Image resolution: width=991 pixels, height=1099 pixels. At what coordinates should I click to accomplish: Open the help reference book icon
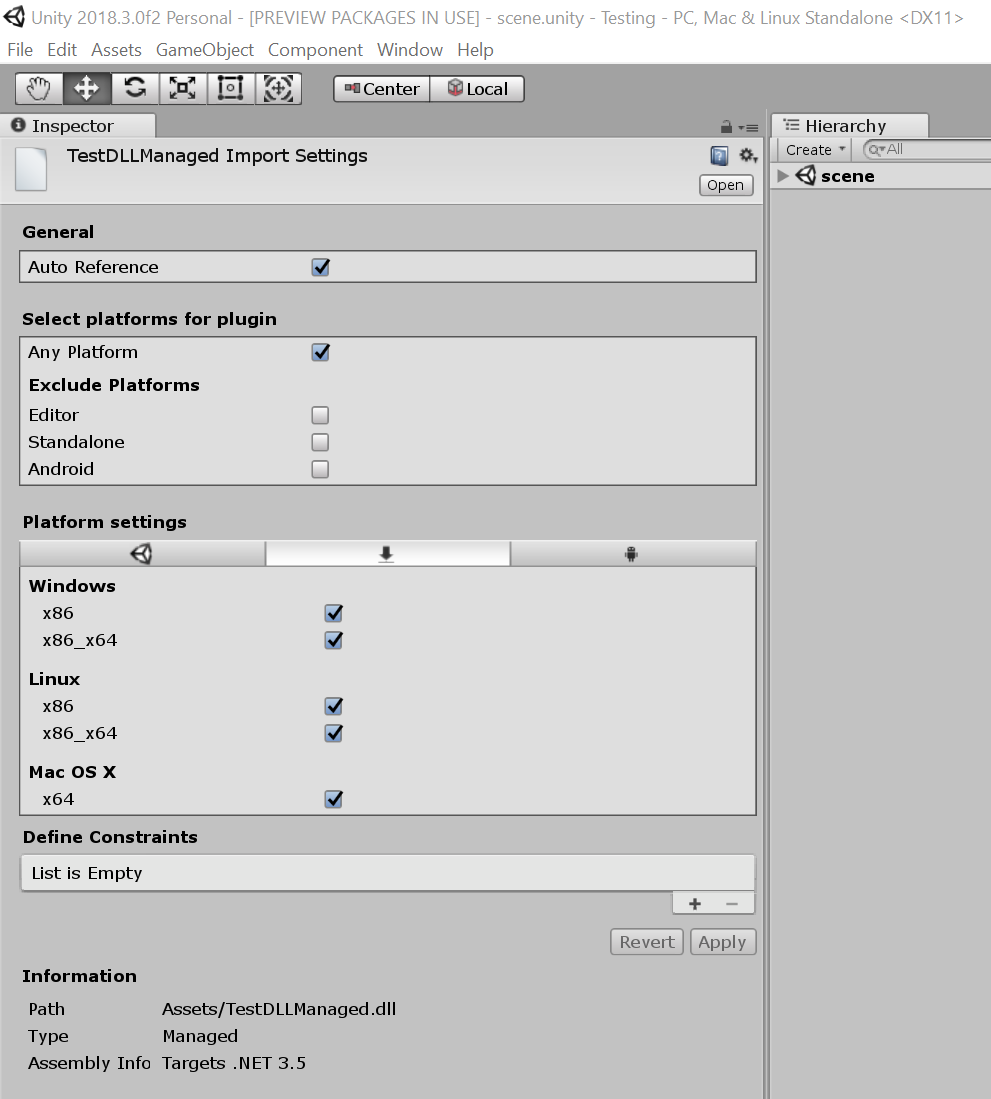click(719, 156)
